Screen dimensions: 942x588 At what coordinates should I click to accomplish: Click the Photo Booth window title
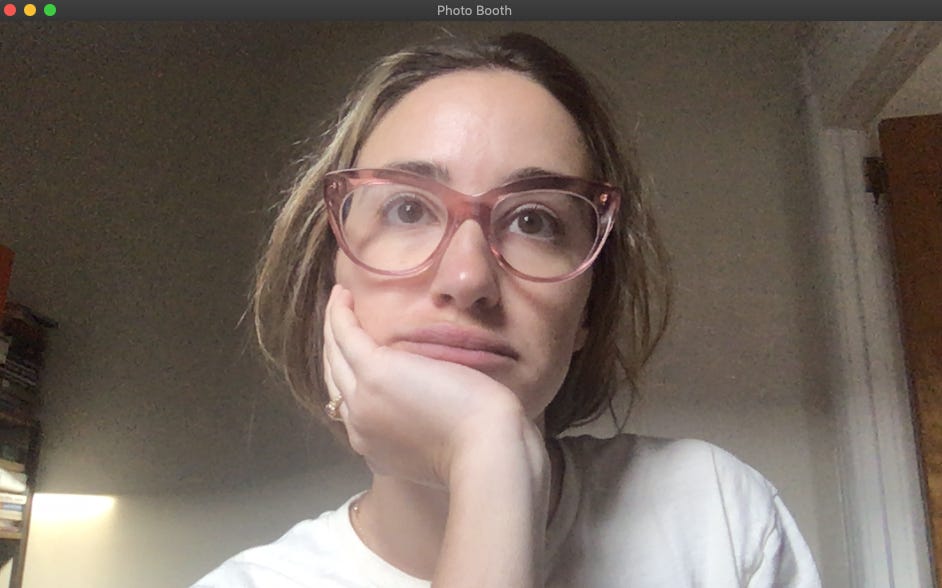tap(474, 10)
